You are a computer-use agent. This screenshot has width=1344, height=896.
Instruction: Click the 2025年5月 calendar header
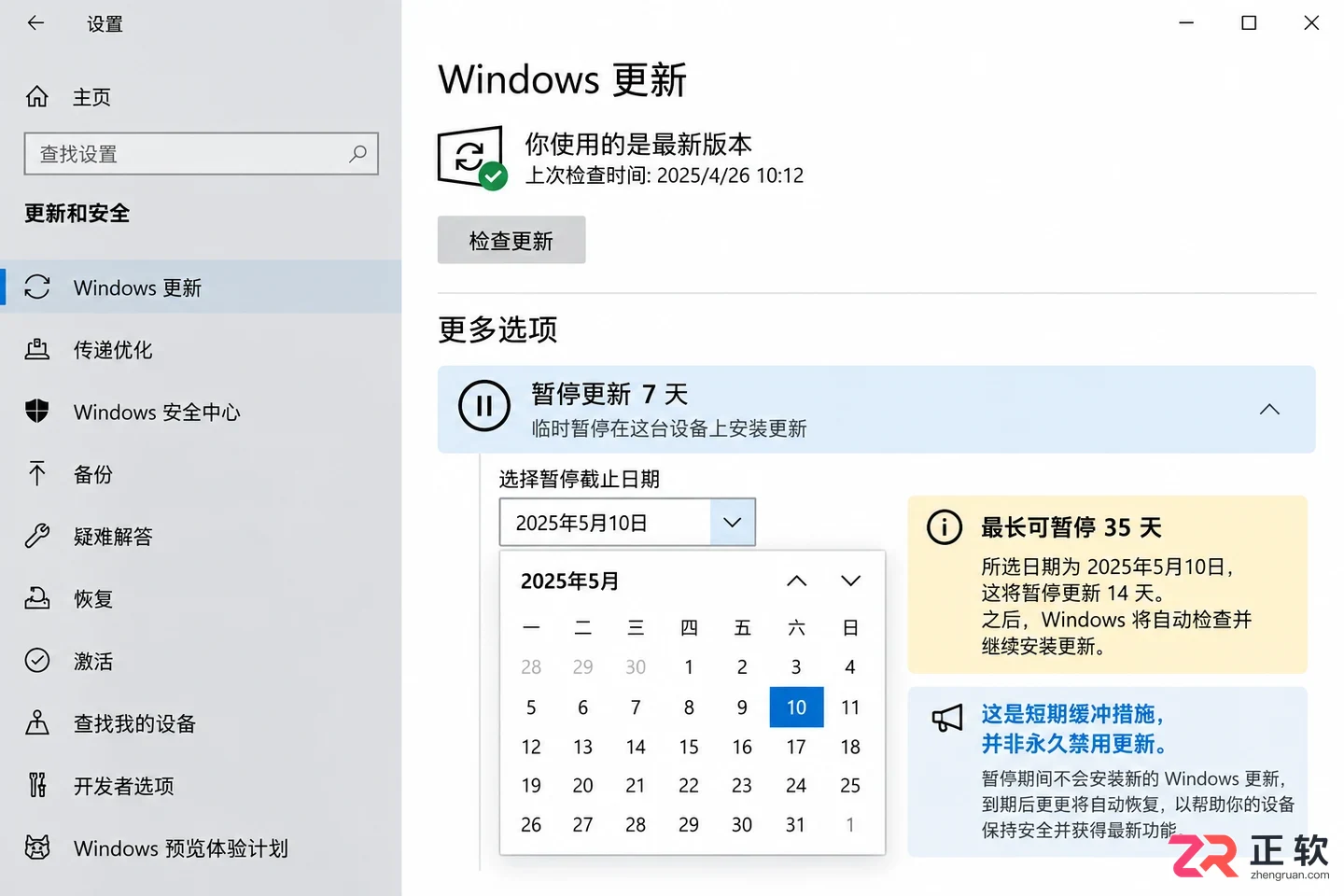click(569, 581)
